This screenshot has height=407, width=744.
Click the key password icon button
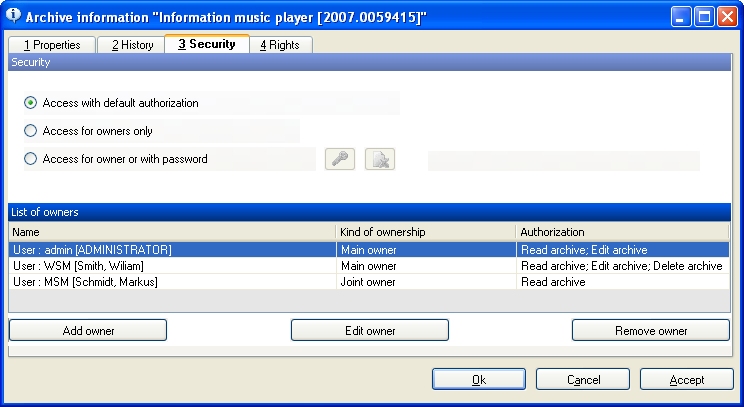pos(340,159)
